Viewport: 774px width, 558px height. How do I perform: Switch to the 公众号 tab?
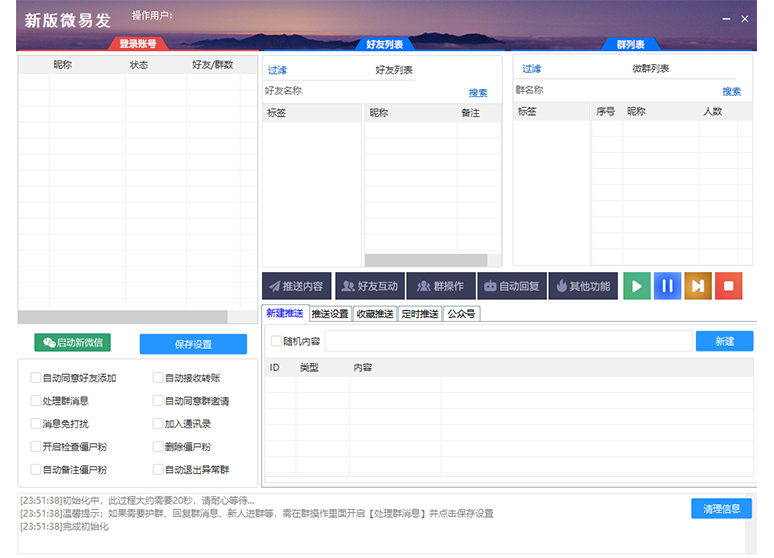(462, 314)
